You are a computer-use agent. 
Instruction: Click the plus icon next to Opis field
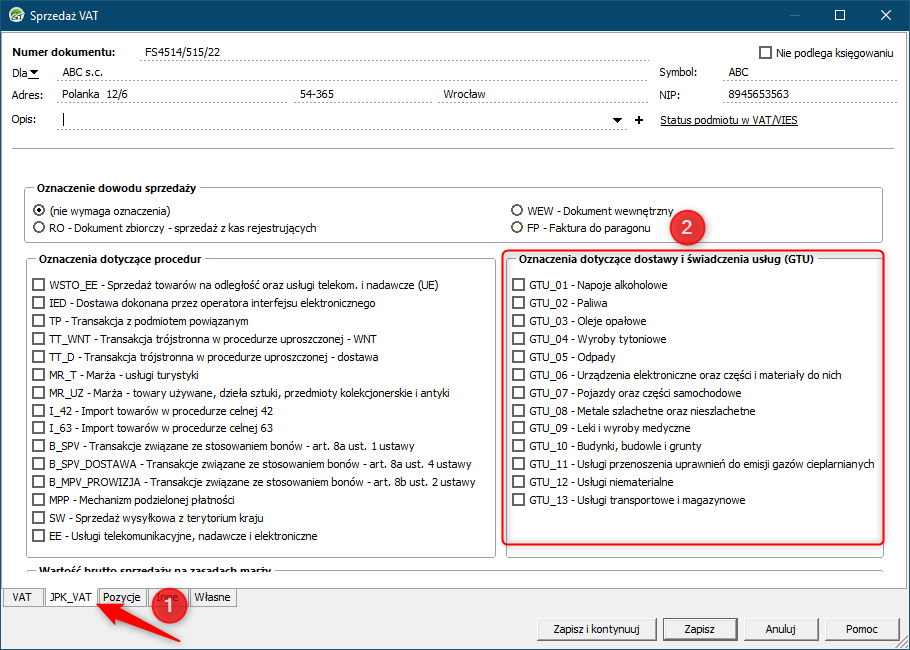coord(639,120)
